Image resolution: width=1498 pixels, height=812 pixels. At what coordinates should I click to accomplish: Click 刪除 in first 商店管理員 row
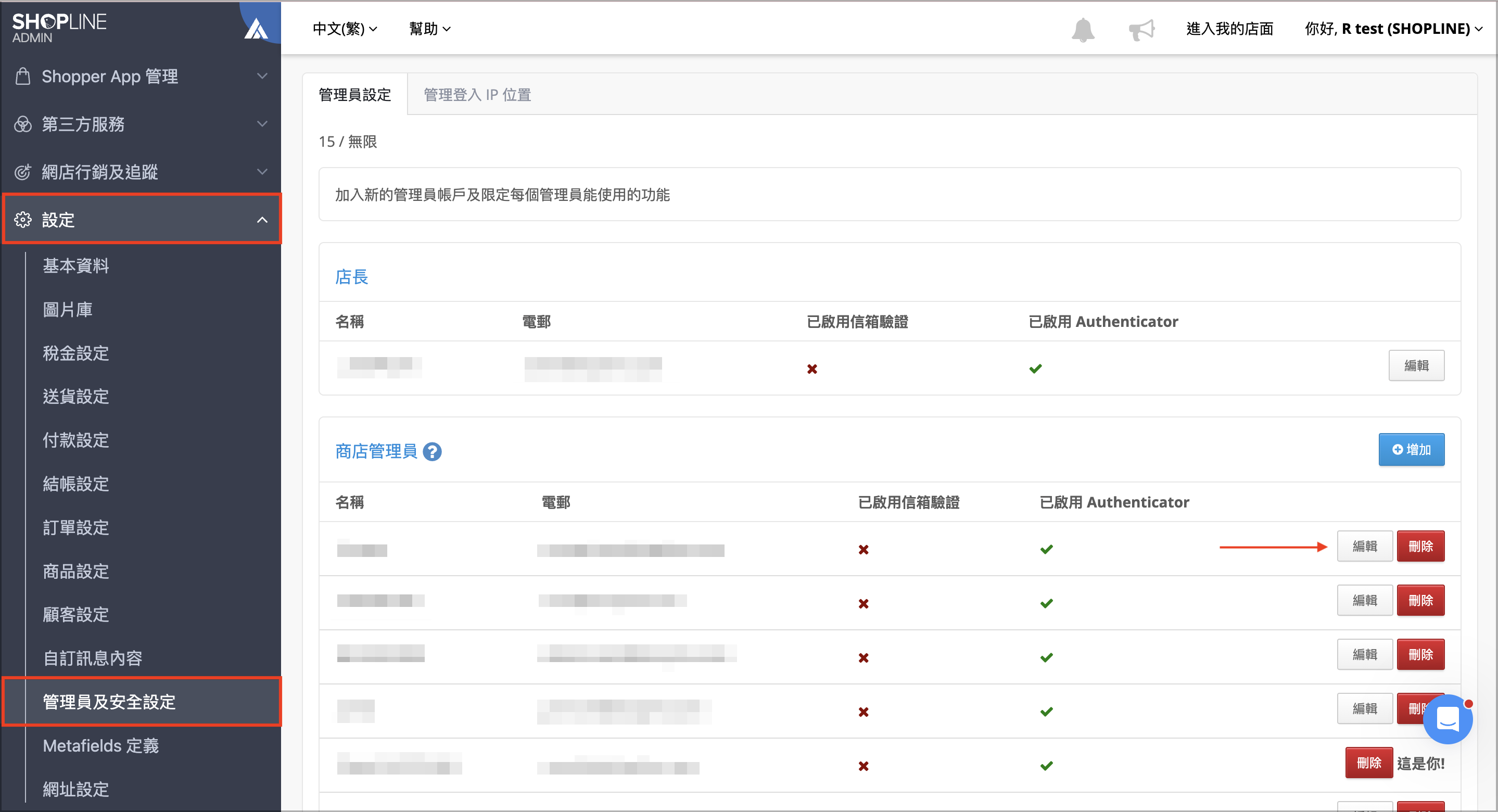coord(1420,546)
